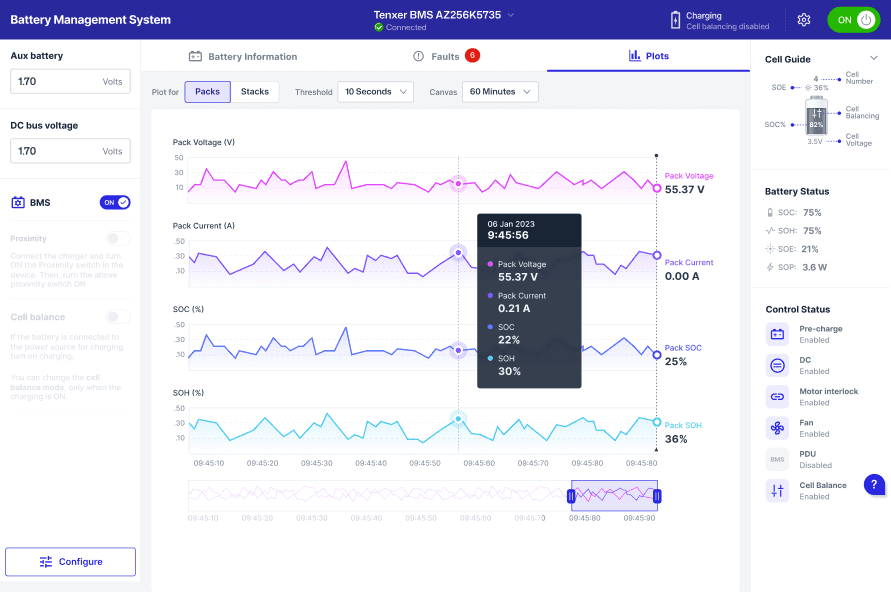This screenshot has width=891, height=592.
Task: Switch to Battery Information tab
Action: point(243,56)
